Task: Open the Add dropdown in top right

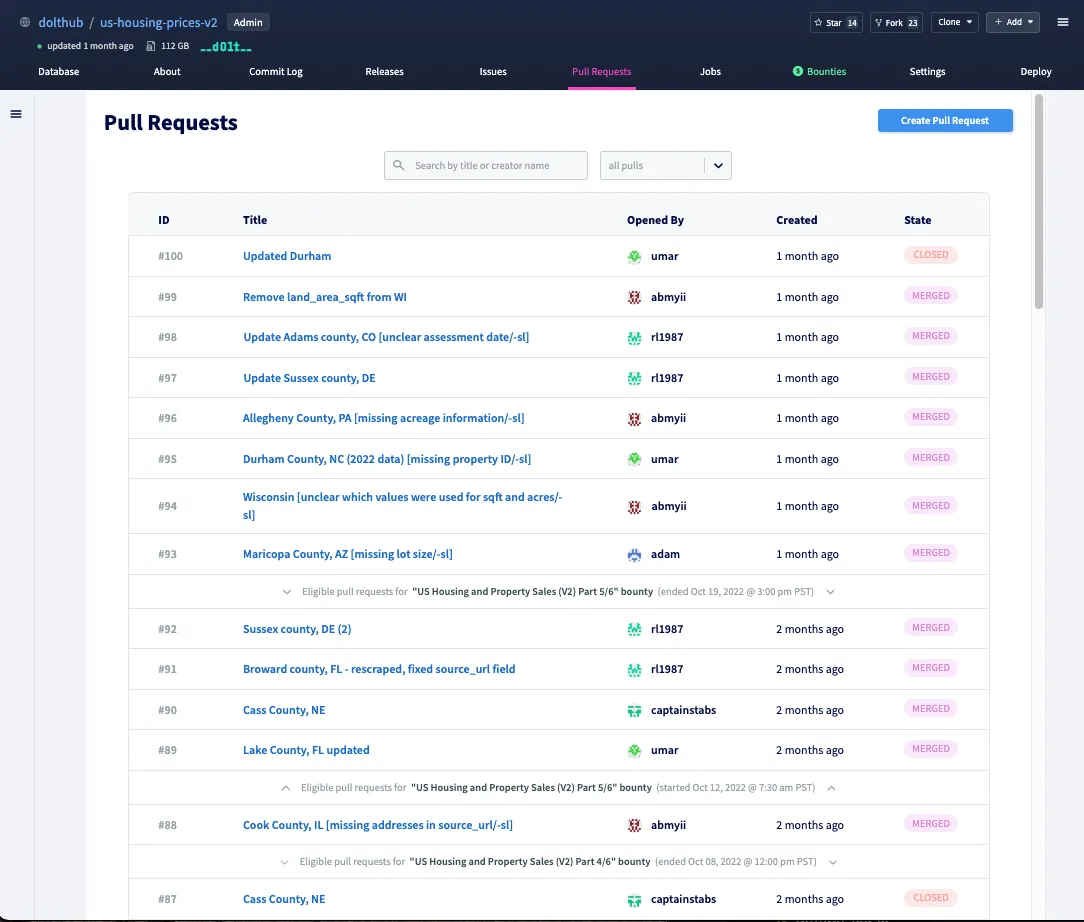Action: pos(1012,22)
